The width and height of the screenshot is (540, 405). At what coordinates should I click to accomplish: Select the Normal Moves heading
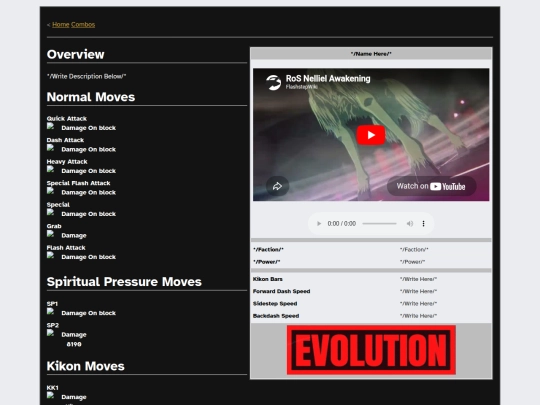point(91,97)
